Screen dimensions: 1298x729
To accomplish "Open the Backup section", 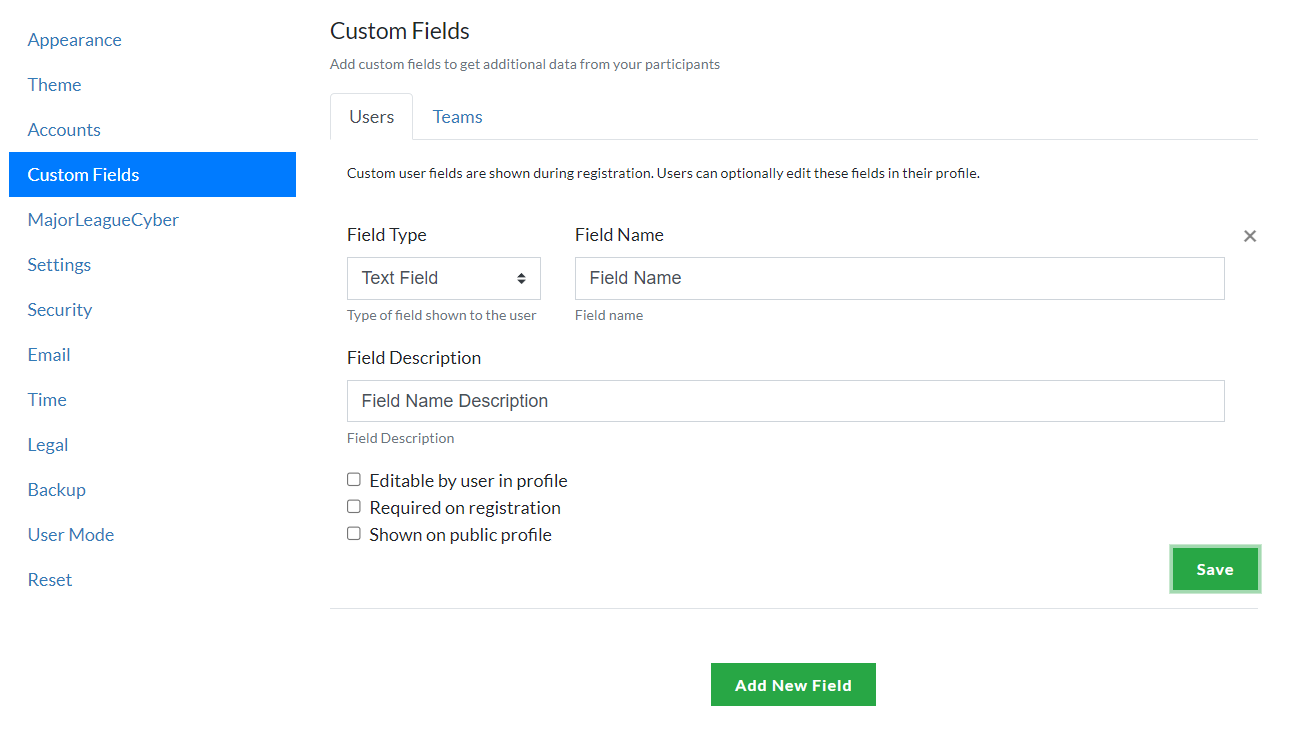I will pos(57,490).
